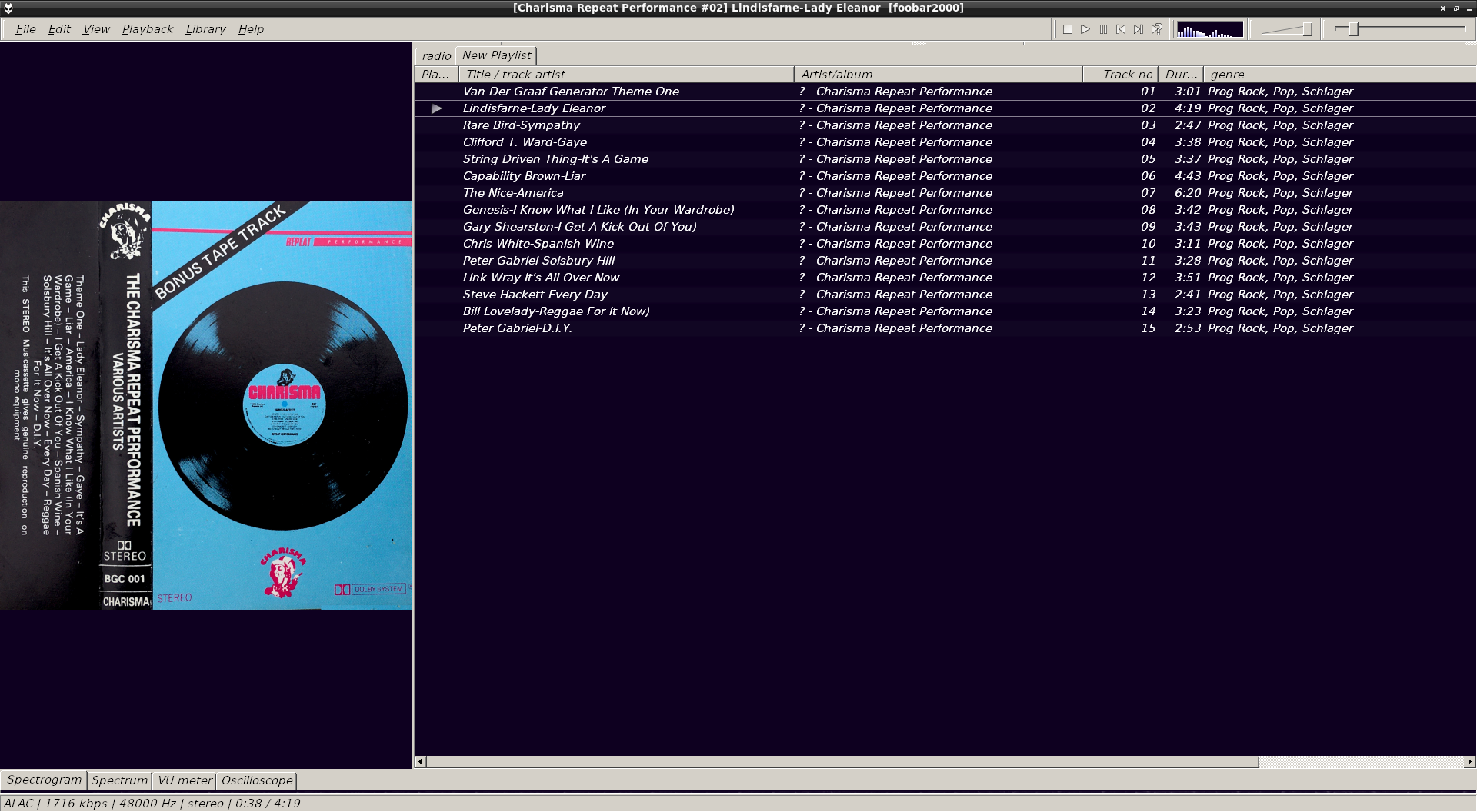Click the now-playing arrow indicator
Viewport: 1477px width, 812px height.
tap(437, 108)
